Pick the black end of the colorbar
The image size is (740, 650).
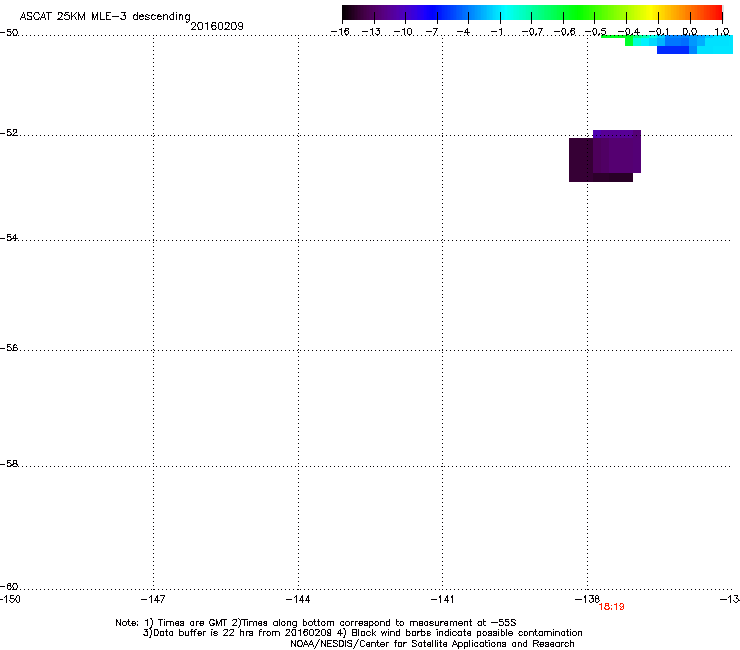point(348,12)
